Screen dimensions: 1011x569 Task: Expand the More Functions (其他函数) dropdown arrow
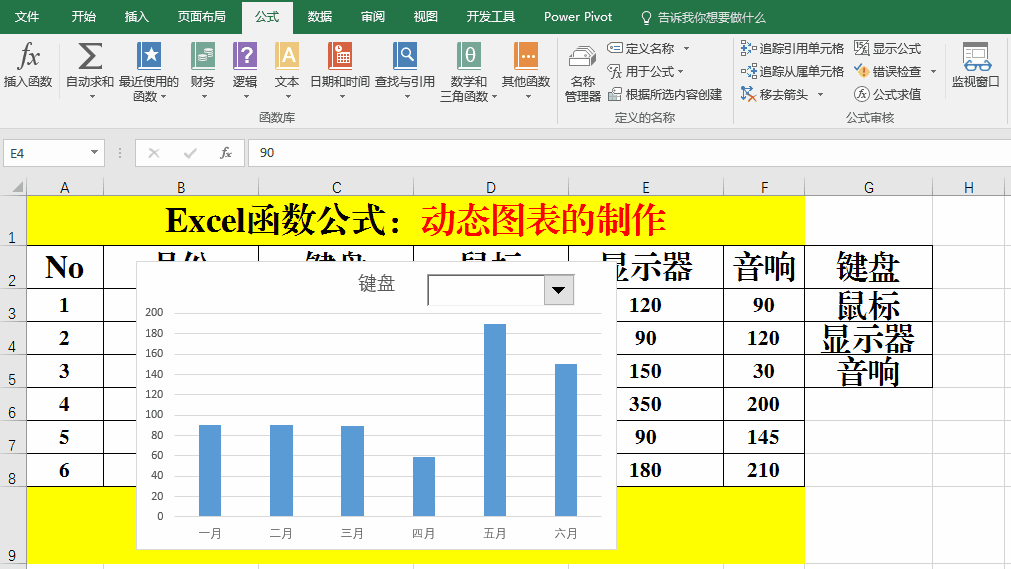pos(528,97)
